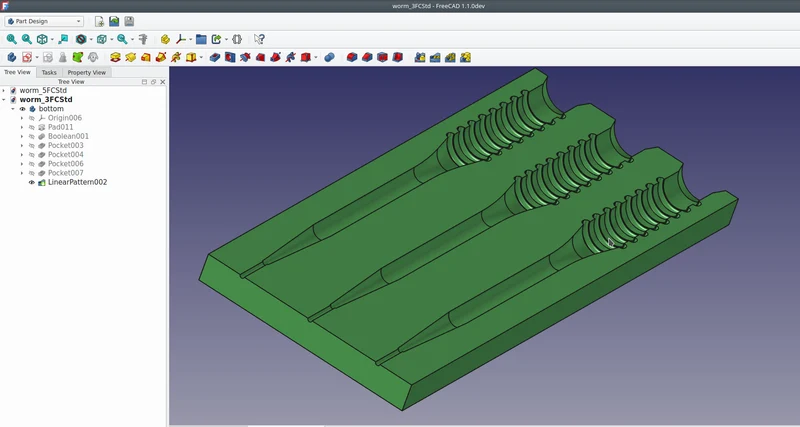800x427 pixels.
Task: Click the Open document icon
Action: point(114,21)
